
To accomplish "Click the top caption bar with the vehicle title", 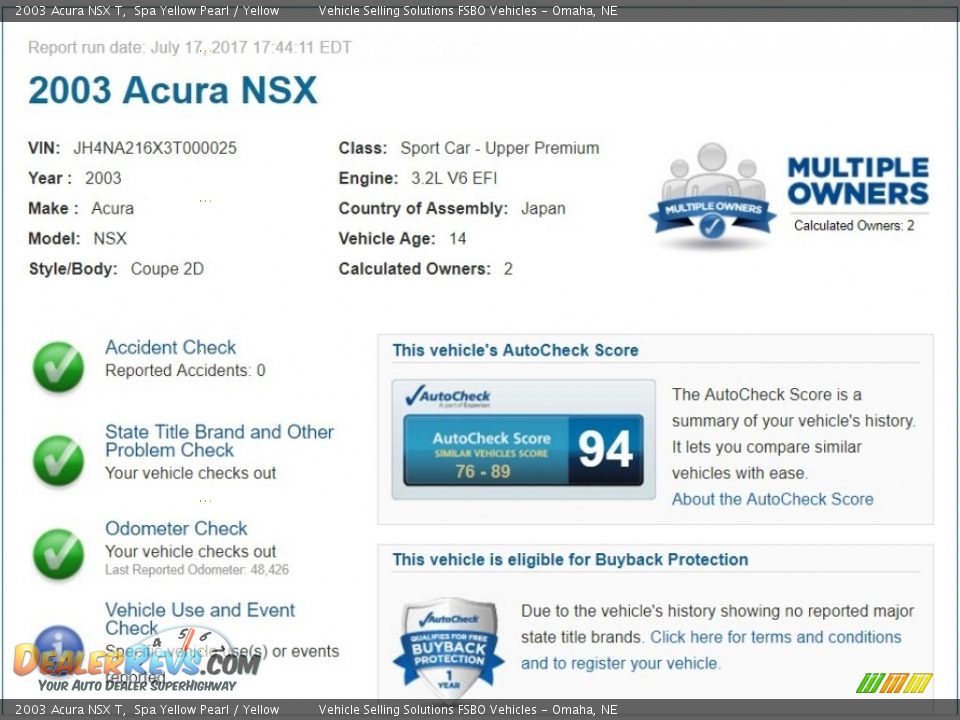I will 480,10.
